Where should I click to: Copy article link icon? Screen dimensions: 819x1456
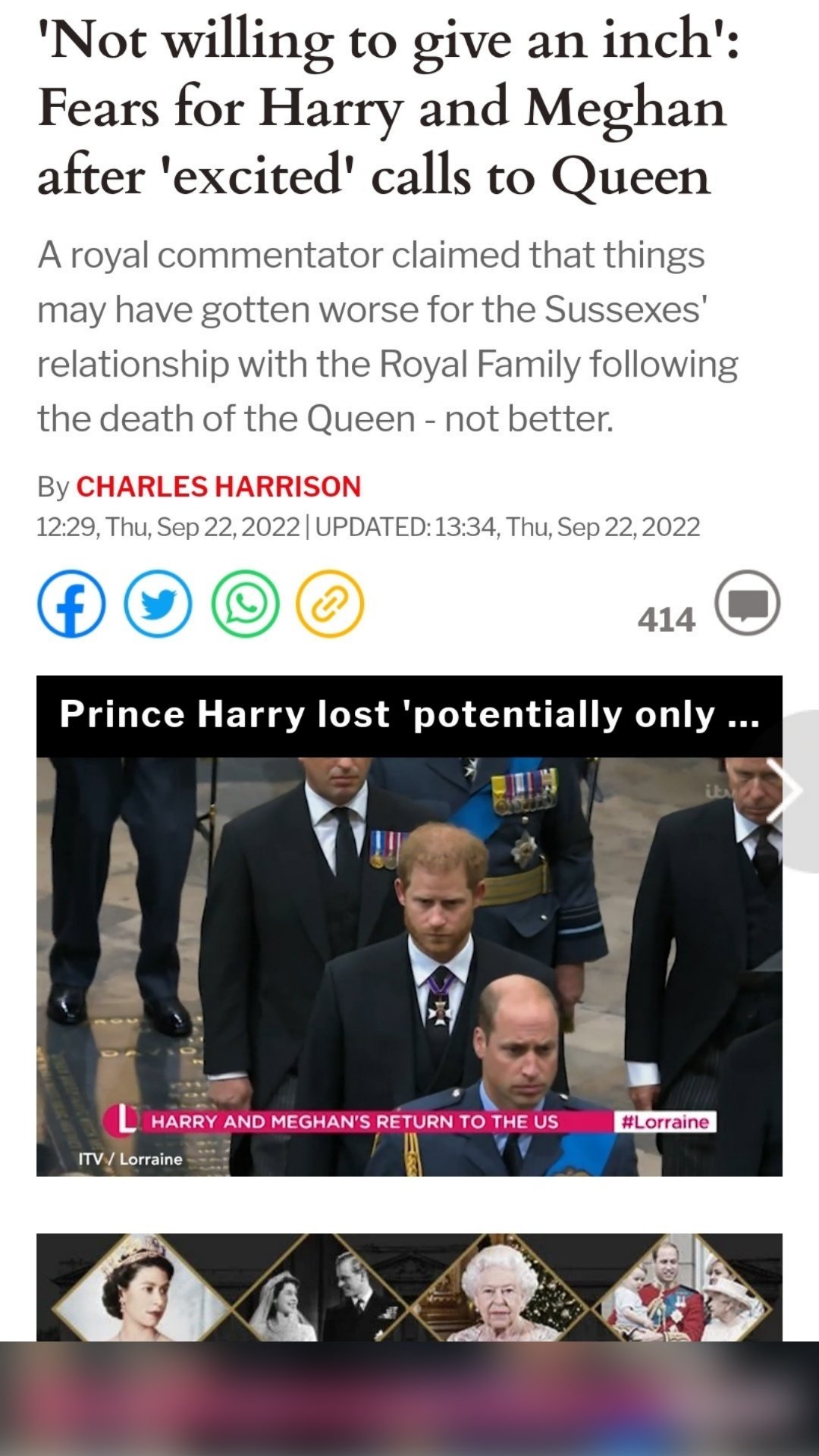click(330, 604)
